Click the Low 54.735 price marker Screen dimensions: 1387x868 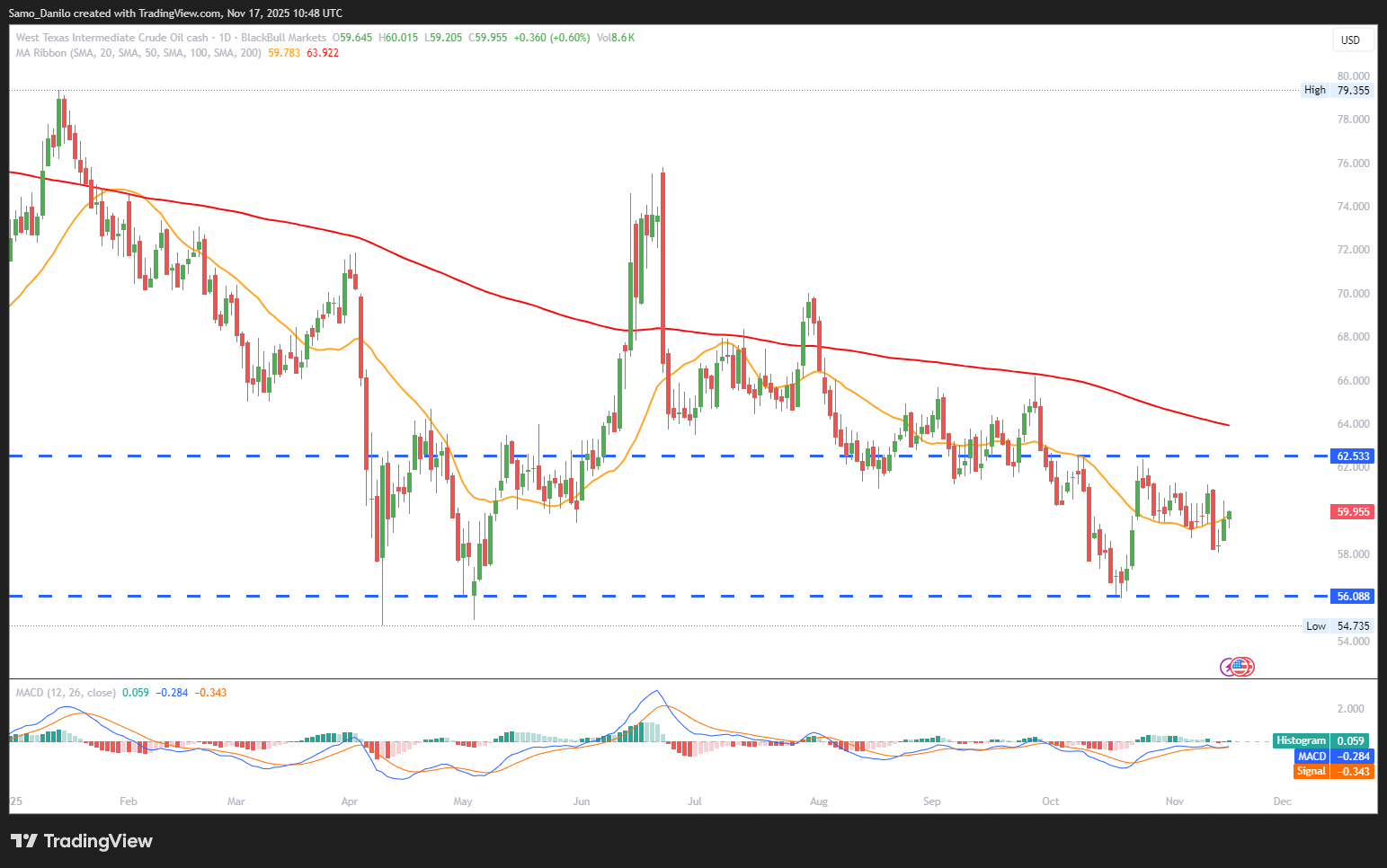point(1338,626)
